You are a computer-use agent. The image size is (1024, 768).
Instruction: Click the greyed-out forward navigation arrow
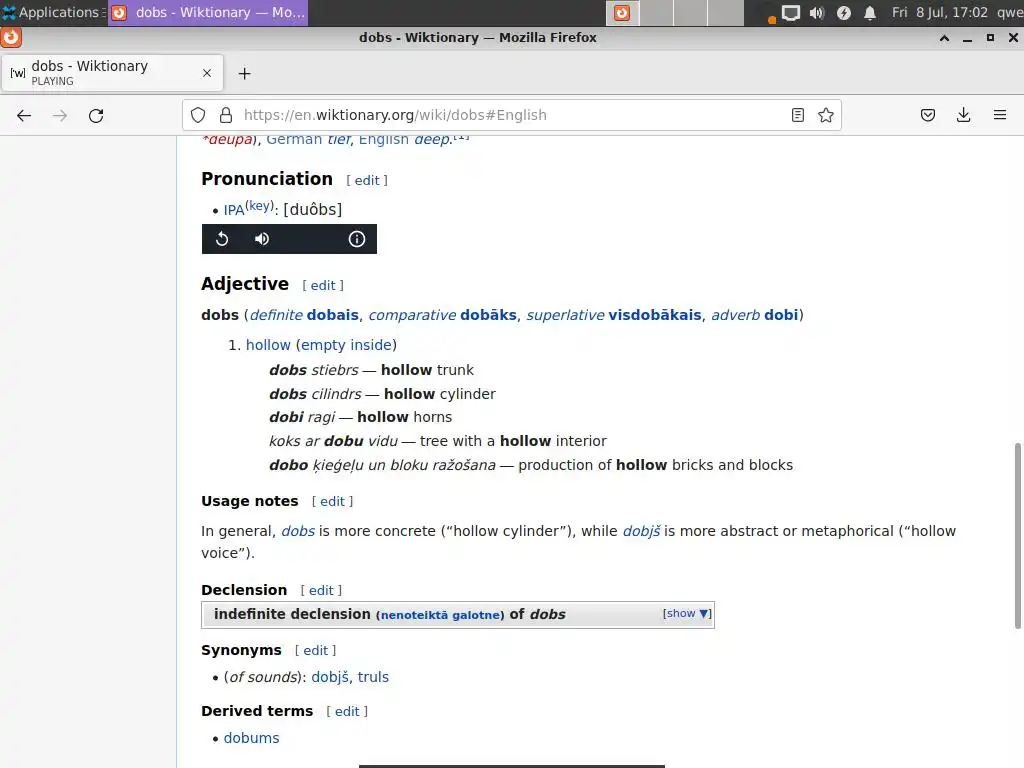click(x=59, y=116)
